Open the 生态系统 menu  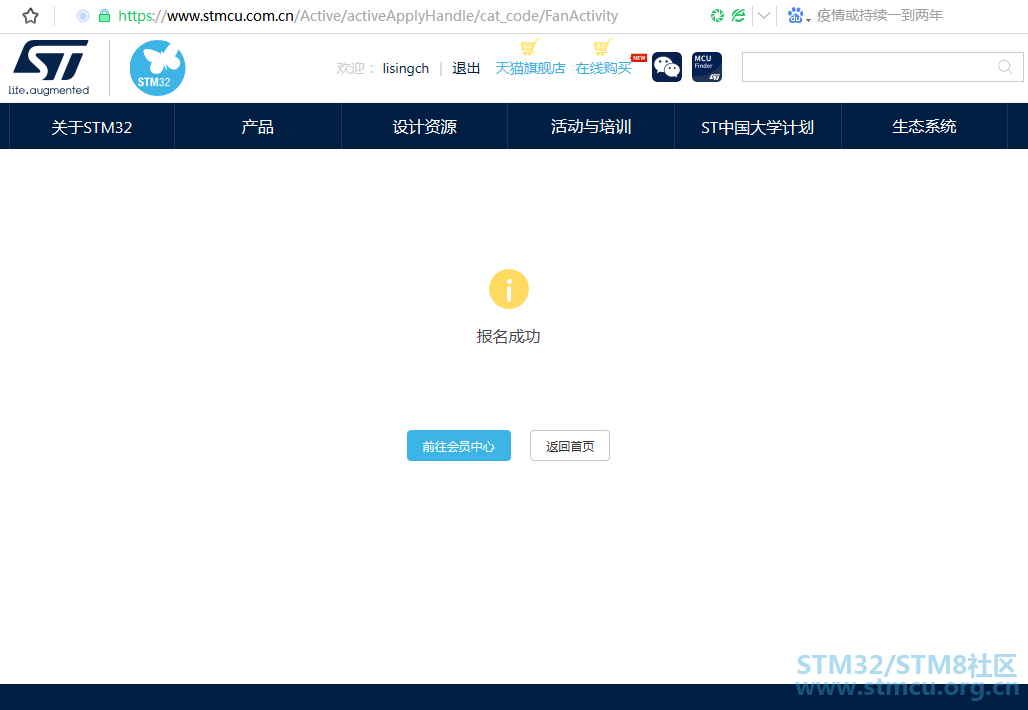(924, 127)
